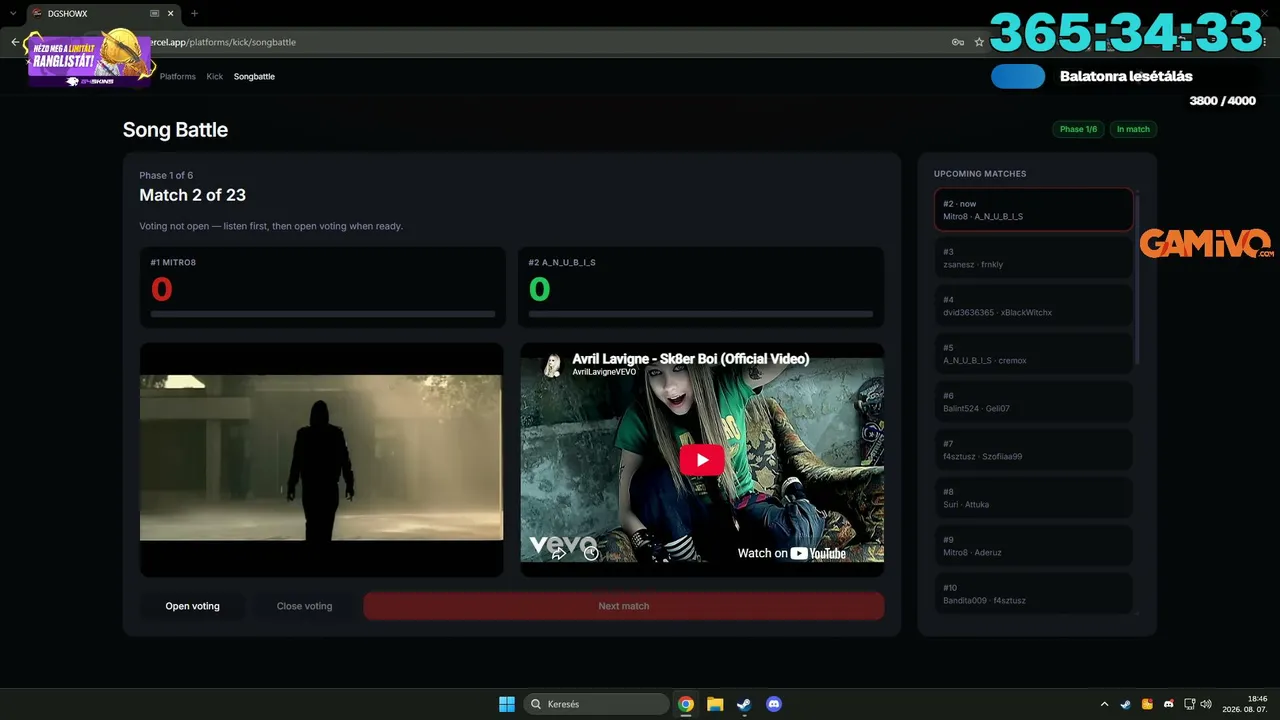Open File Explorer from the taskbar
The height and width of the screenshot is (720, 1280).
tap(715, 704)
